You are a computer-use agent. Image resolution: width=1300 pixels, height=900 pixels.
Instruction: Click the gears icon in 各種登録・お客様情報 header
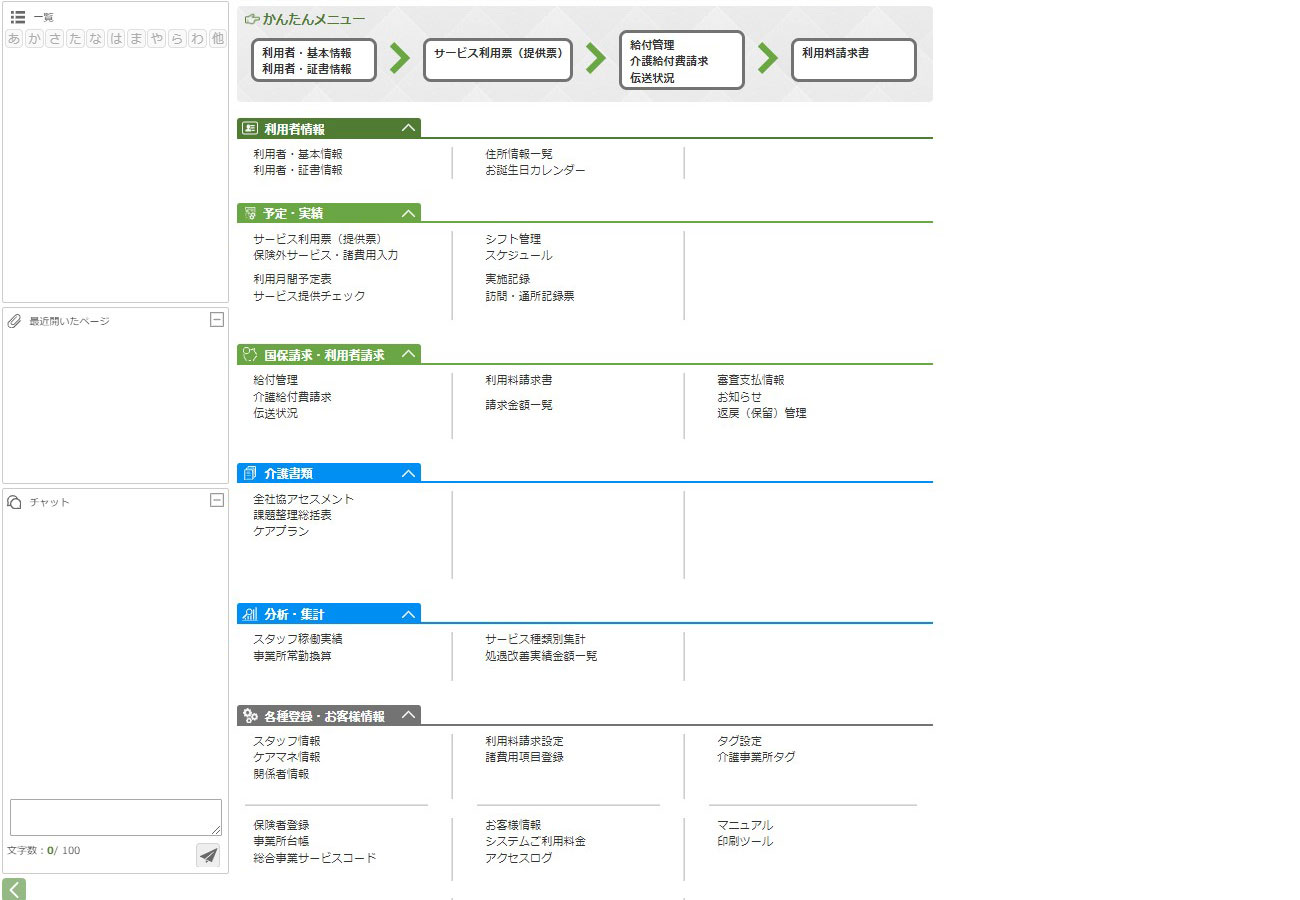tap(250, 716)
